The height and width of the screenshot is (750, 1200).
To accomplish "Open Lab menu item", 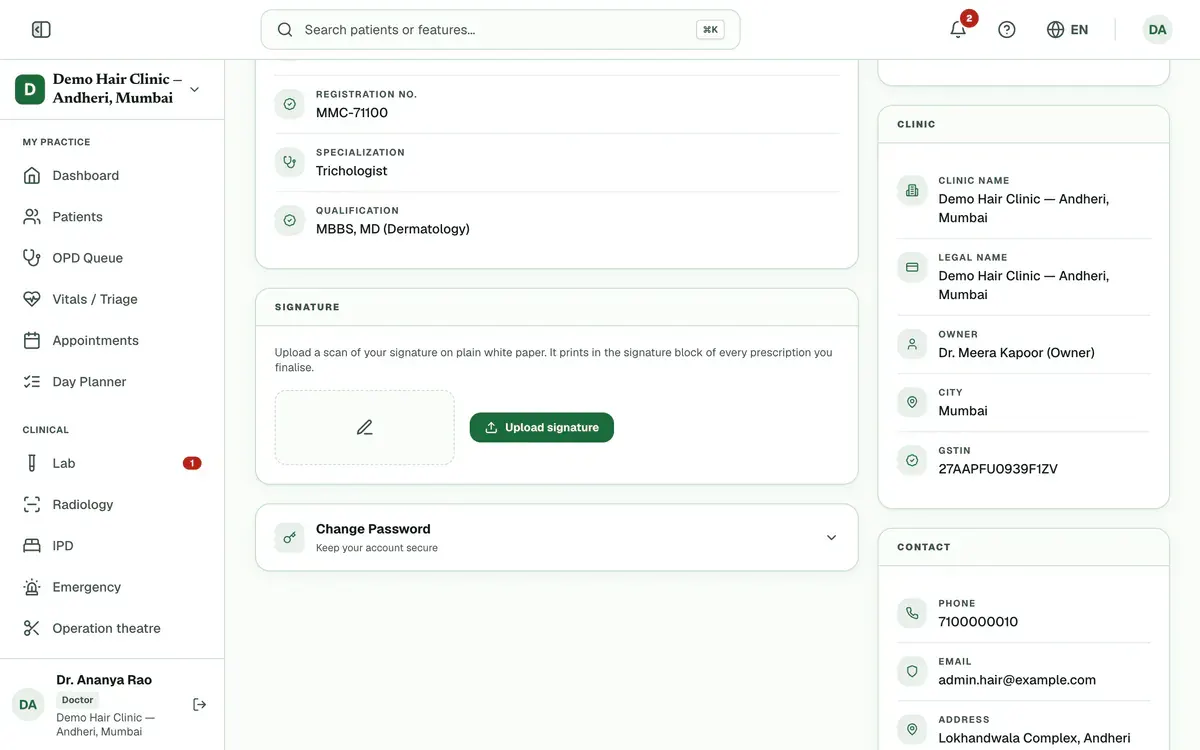I will [x=112, y=463].
